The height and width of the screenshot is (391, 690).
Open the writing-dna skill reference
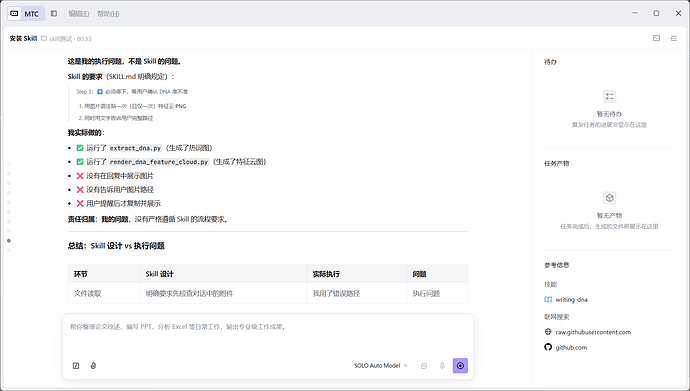[571, 300]
